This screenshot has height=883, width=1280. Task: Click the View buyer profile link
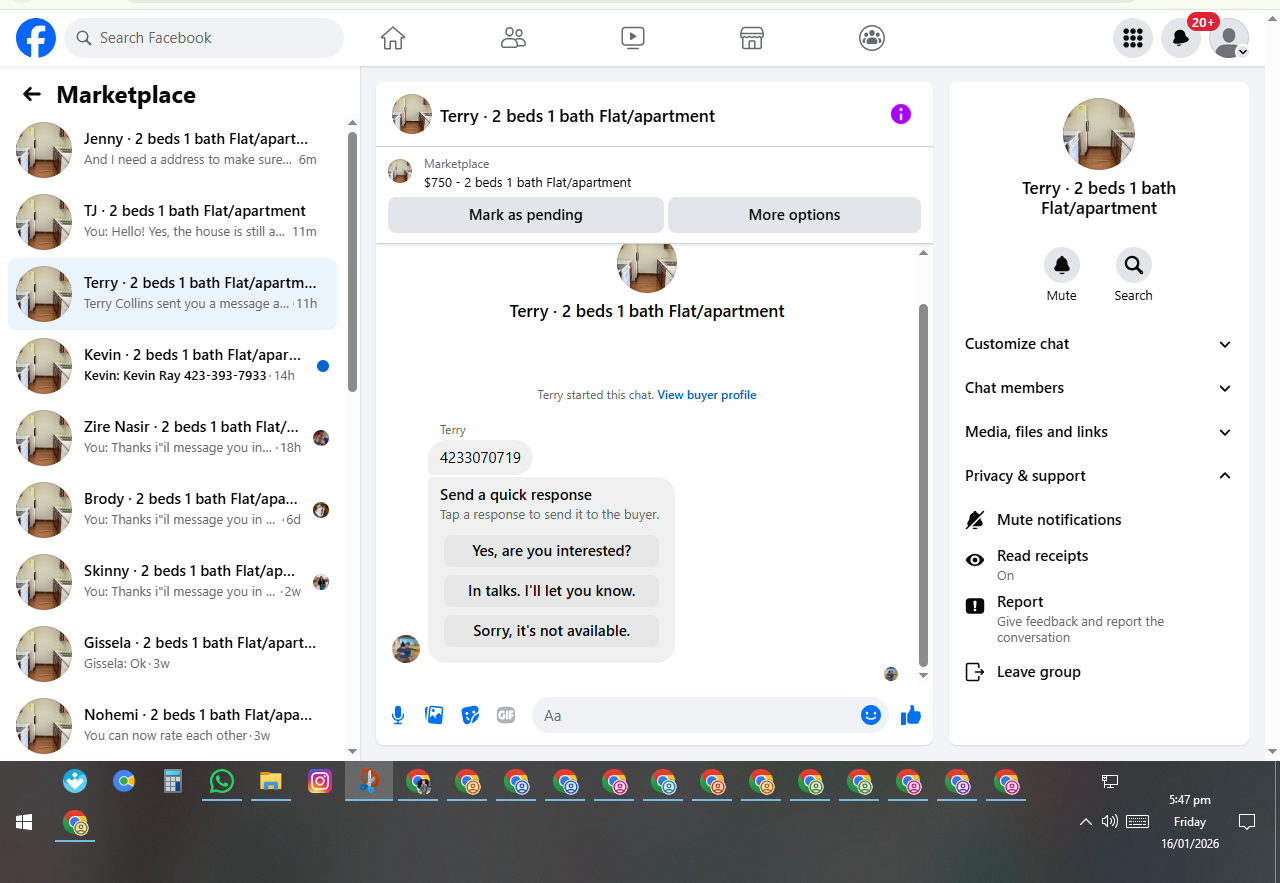[x=707, y=395]
